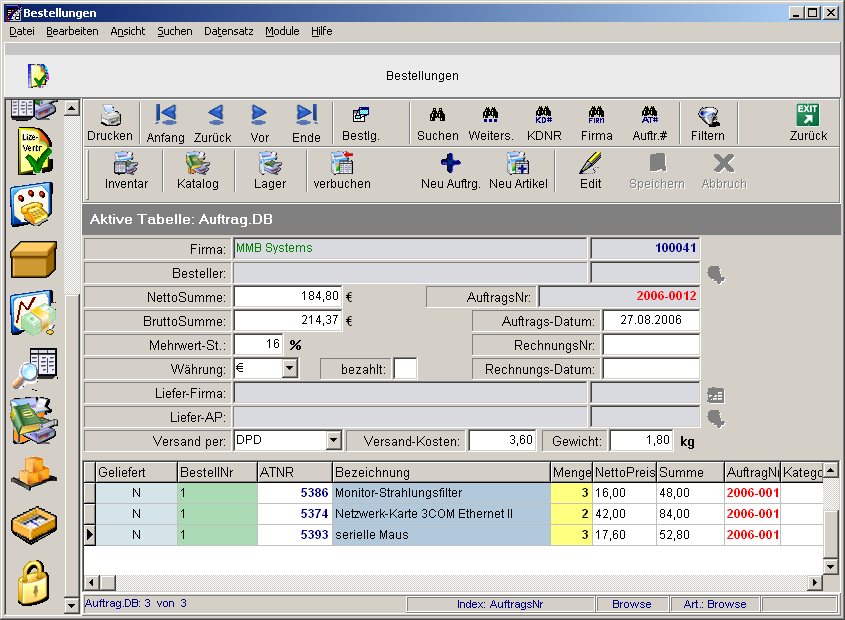The width and height of the screenshot is (845, 620).
Task: Open the Inventar toolbar icon
Action: pos(126,164)
